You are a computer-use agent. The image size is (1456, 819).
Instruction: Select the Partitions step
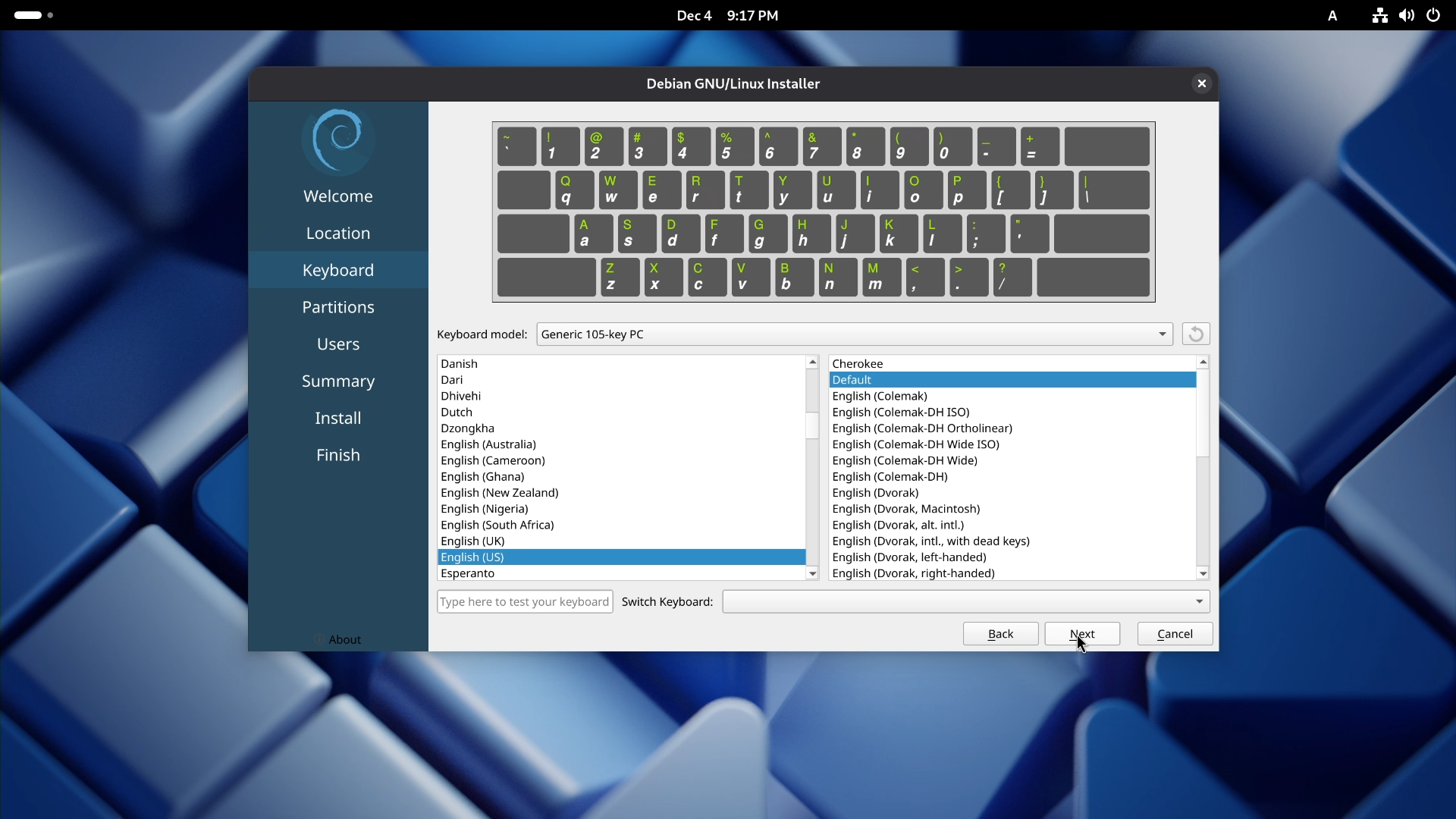[x=338, y=306]
